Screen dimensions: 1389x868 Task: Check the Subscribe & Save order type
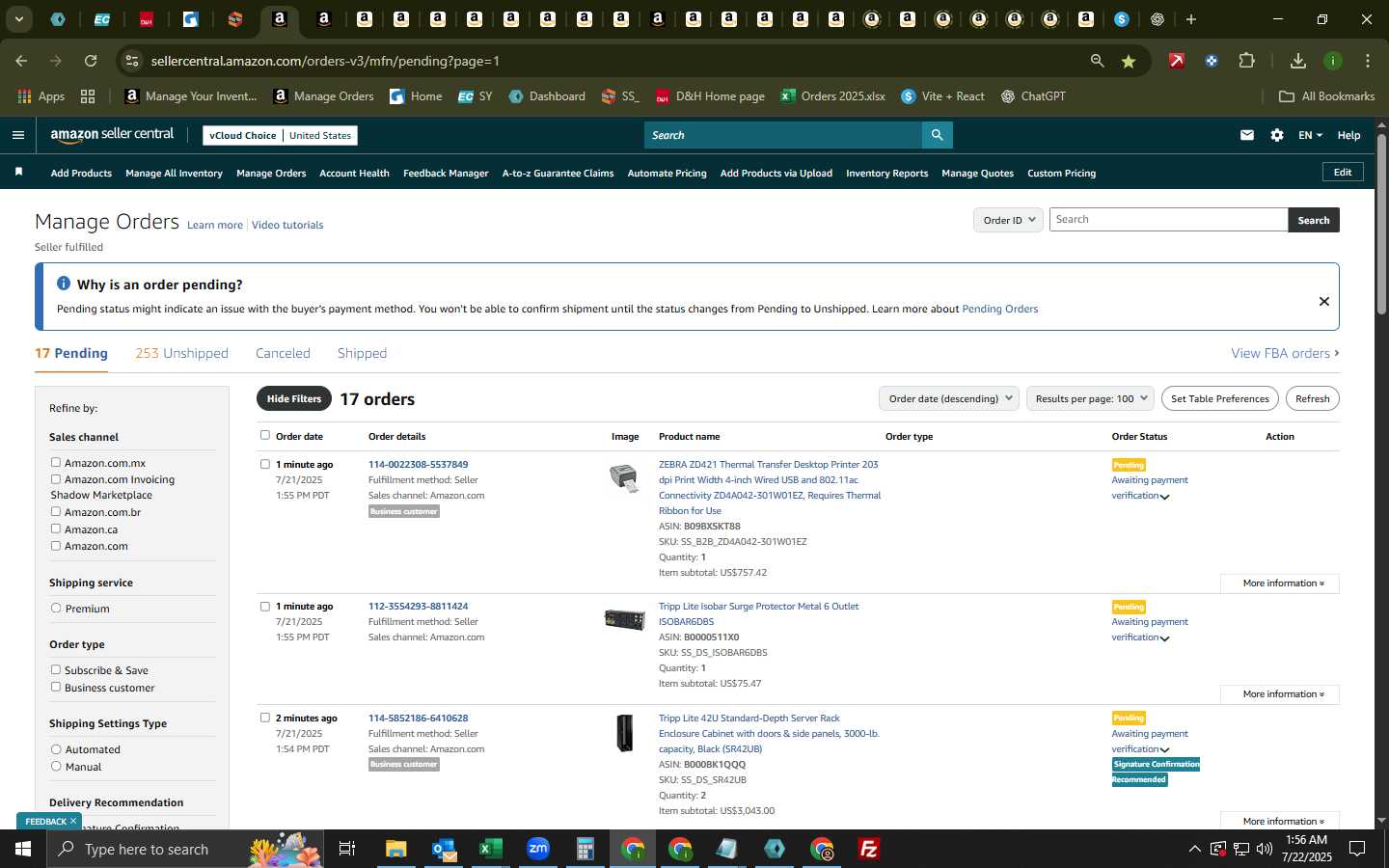[x=56, y=670]
